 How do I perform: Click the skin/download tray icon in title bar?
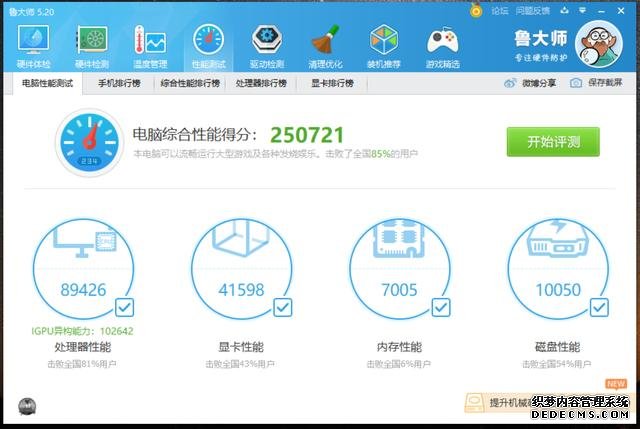[x=564, y=11]
